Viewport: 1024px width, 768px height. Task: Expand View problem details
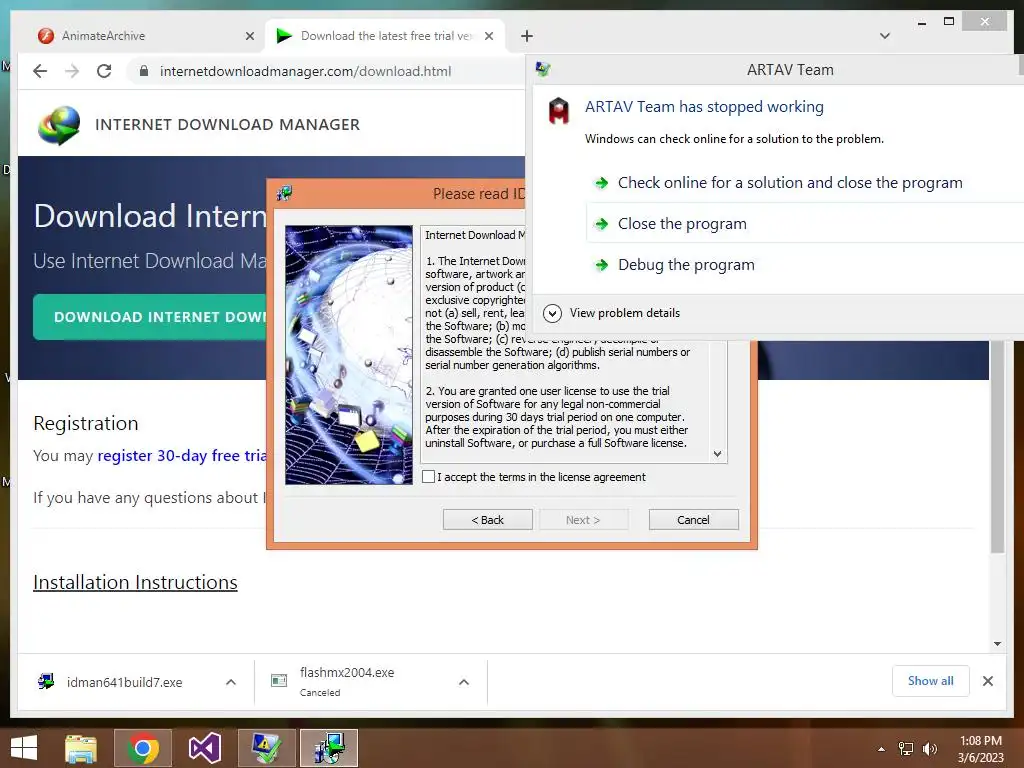click(x=613, y=313)
